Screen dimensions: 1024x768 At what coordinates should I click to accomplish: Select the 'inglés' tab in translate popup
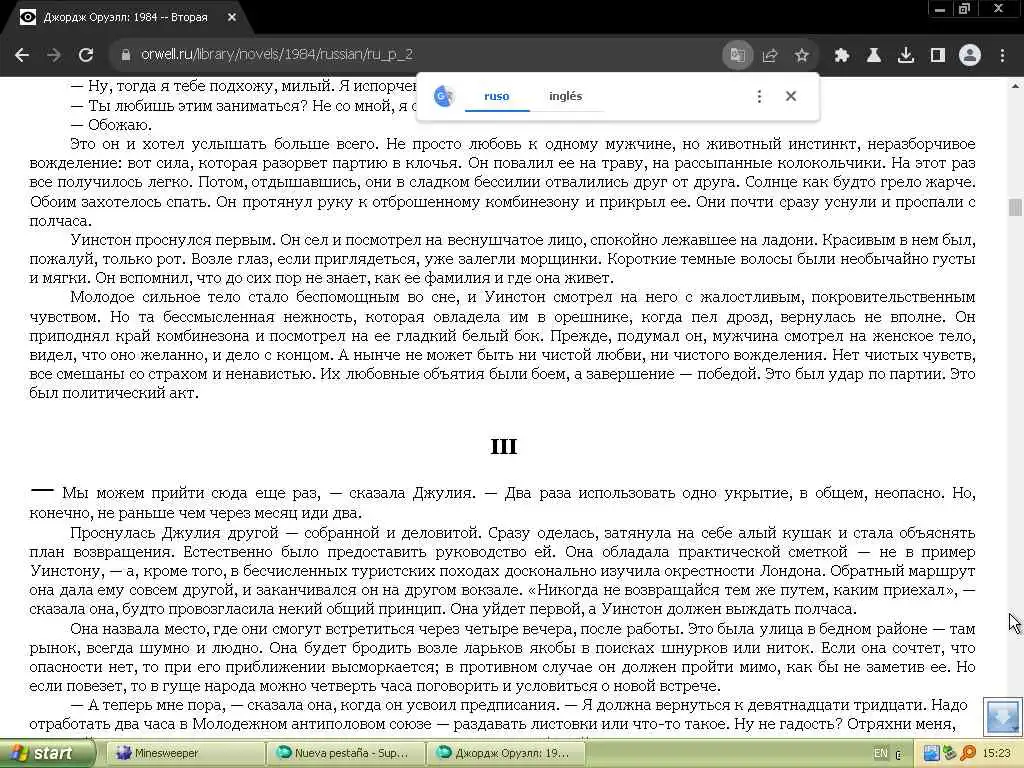[566, 96]
